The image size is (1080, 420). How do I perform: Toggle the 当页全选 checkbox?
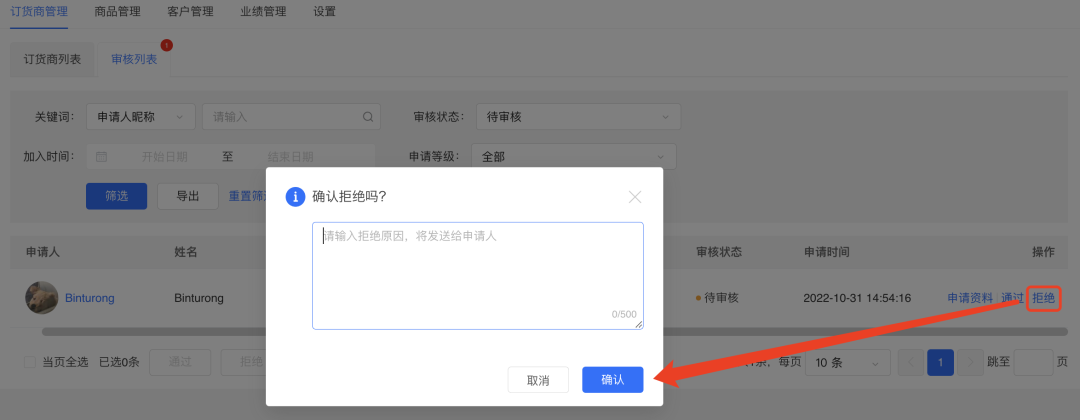[x=30, y=362]
